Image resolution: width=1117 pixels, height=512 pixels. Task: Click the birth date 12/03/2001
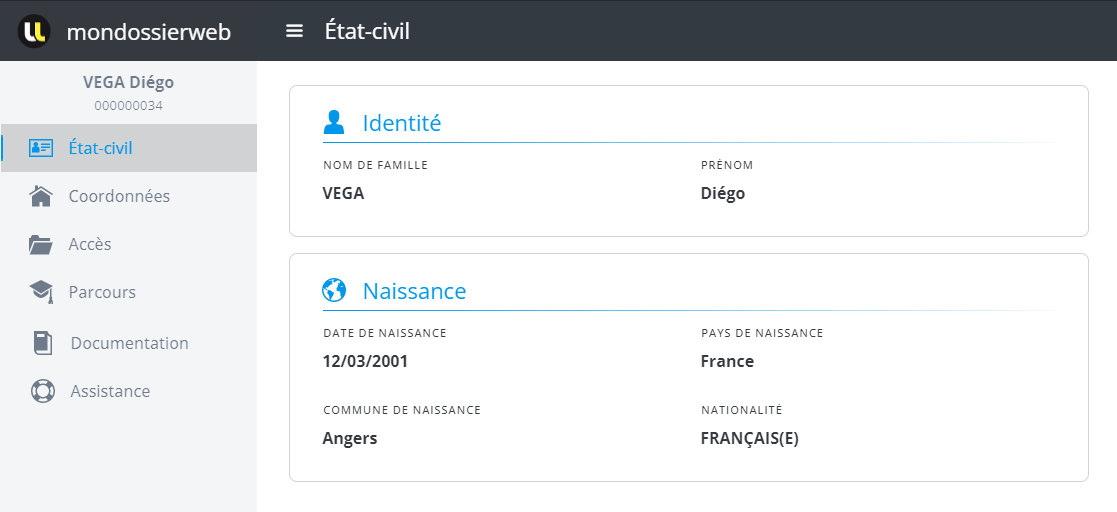[365, 361]
